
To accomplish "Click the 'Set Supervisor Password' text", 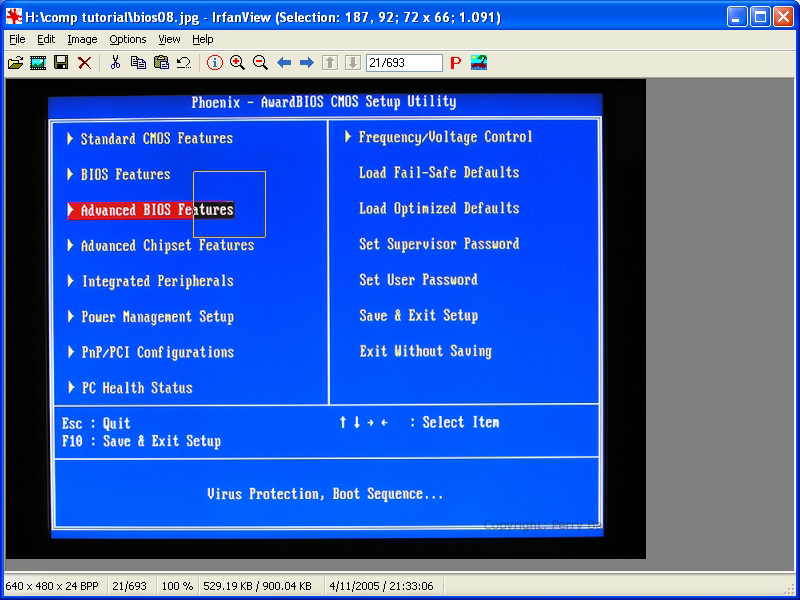I will (x=439, y=244).
